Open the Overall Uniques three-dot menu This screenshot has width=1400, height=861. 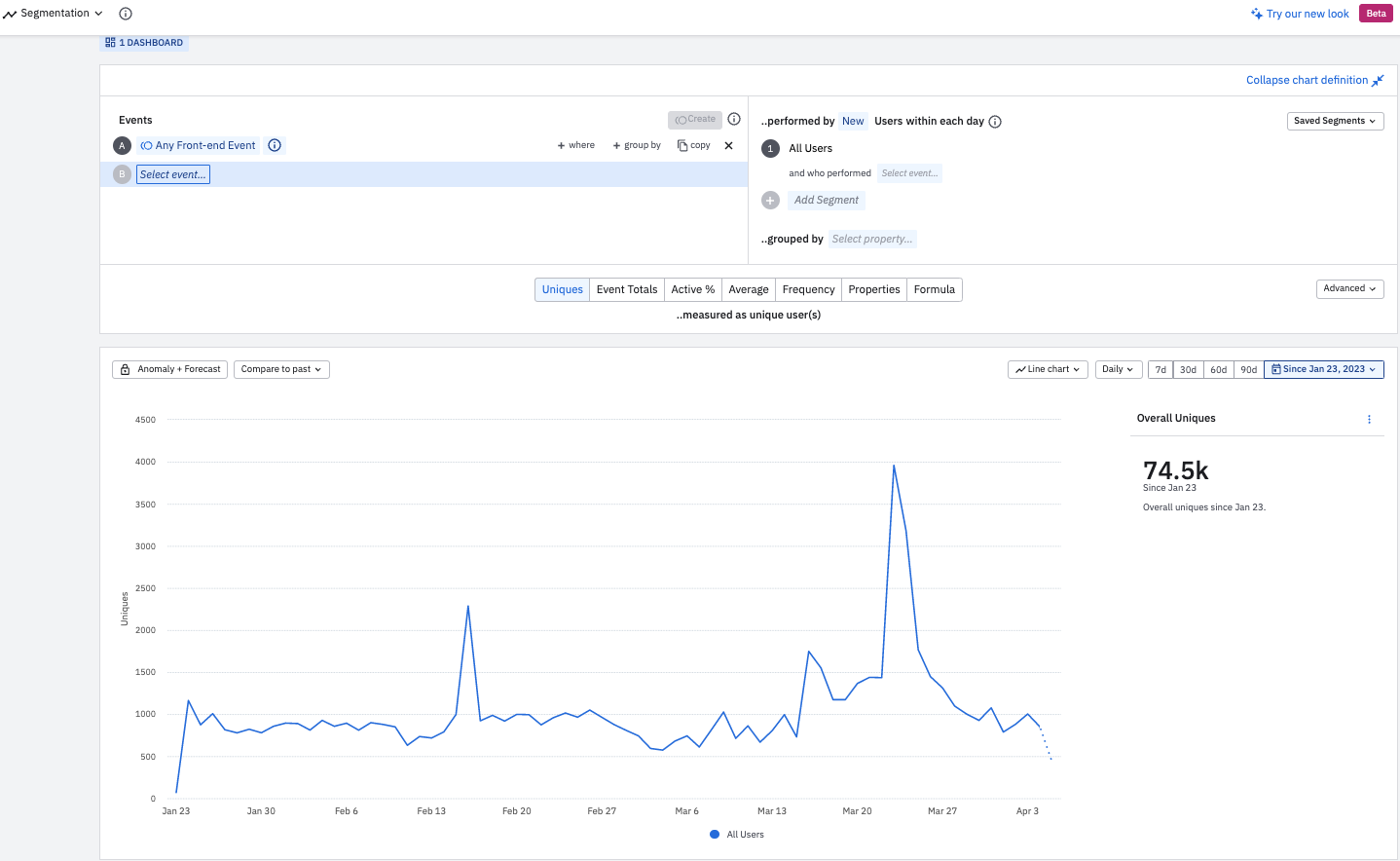(1369, 419)
